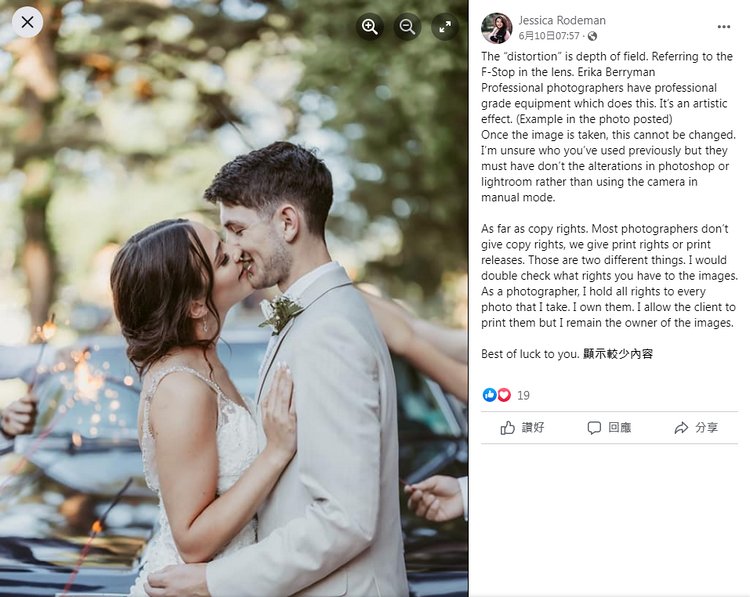Comment using the 回應 button
Screen dimensions: 750x597
(609, 428)
